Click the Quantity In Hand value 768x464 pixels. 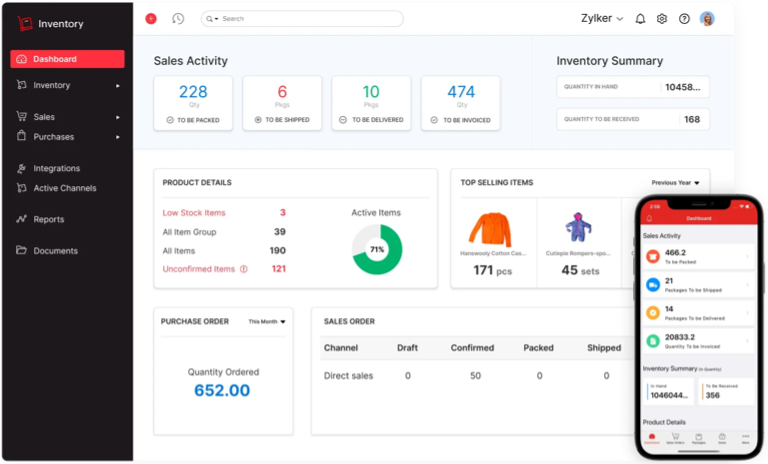coord(683,87)
